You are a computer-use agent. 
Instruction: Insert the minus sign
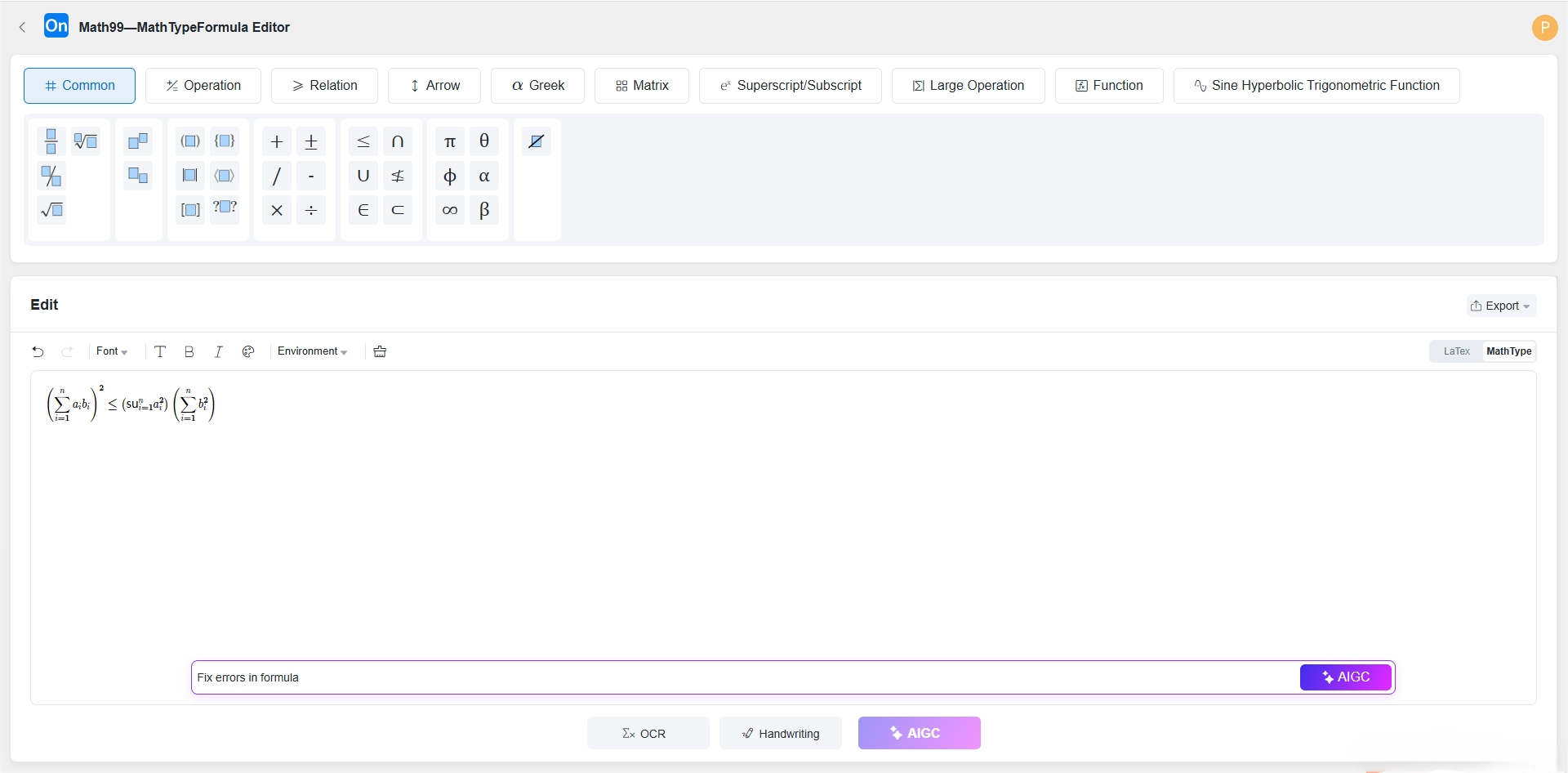(x=311, y=176)
